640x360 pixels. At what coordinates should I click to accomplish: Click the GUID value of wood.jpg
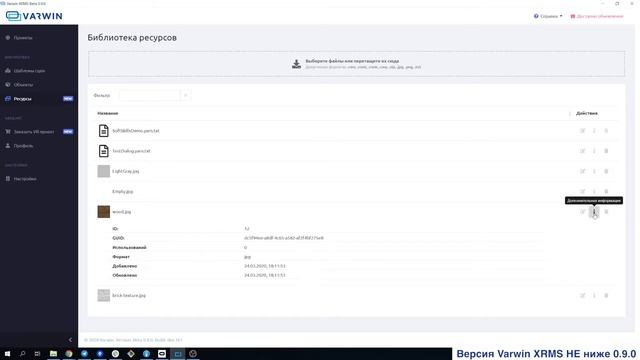[284, 238]
